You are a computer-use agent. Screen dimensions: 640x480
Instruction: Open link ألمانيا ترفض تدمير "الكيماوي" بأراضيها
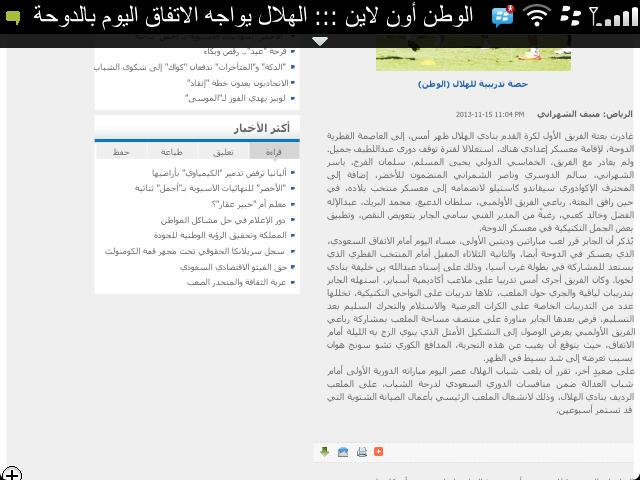[x=219, y=173]
